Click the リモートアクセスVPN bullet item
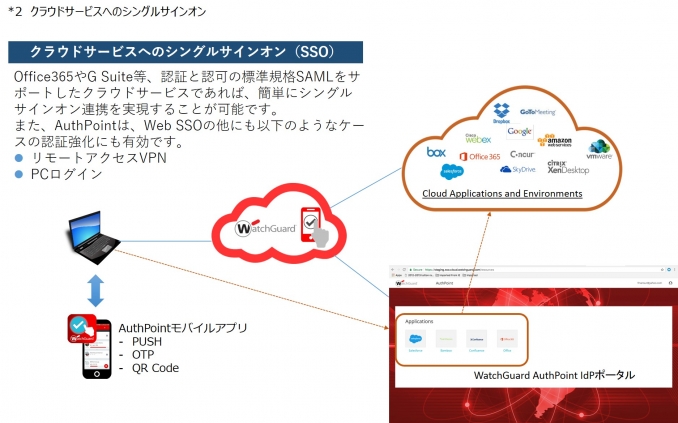Image resolution: width=678 pixels, height=423 pixels. 90,158
